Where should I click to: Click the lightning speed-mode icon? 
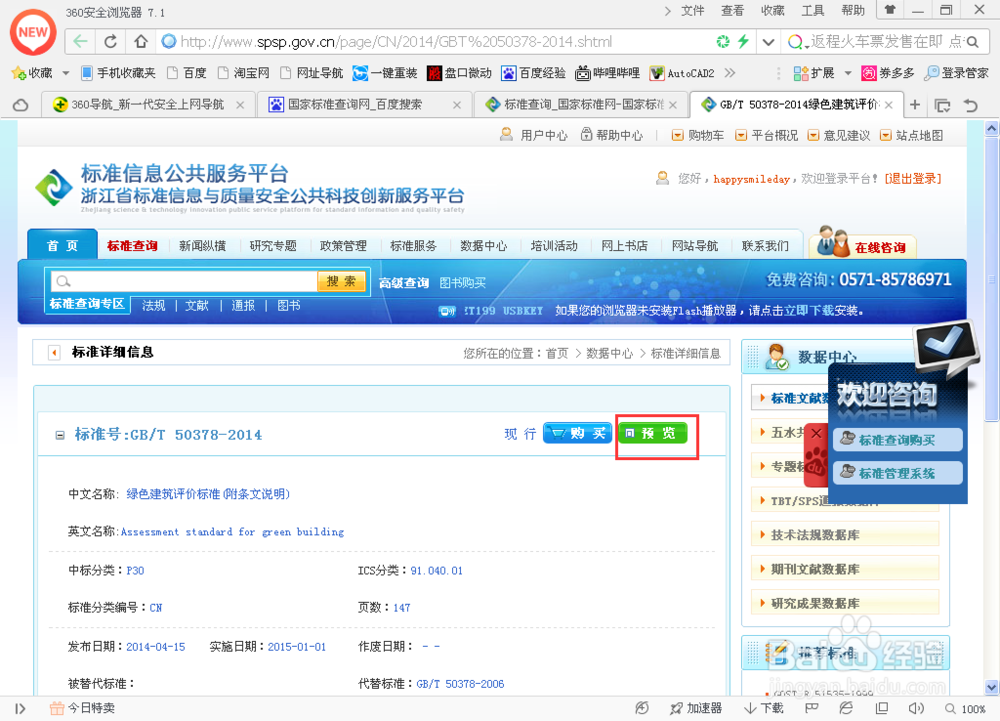coord(743,42)
